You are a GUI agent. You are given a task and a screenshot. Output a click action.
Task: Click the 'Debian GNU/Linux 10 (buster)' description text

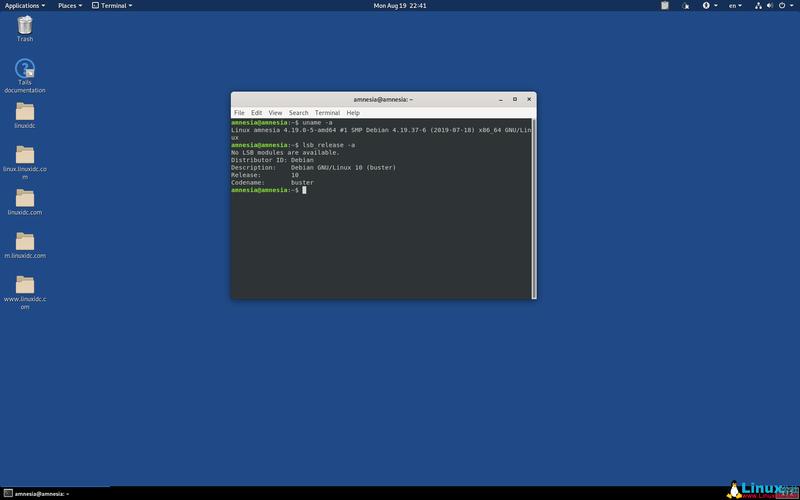point(343,167)
